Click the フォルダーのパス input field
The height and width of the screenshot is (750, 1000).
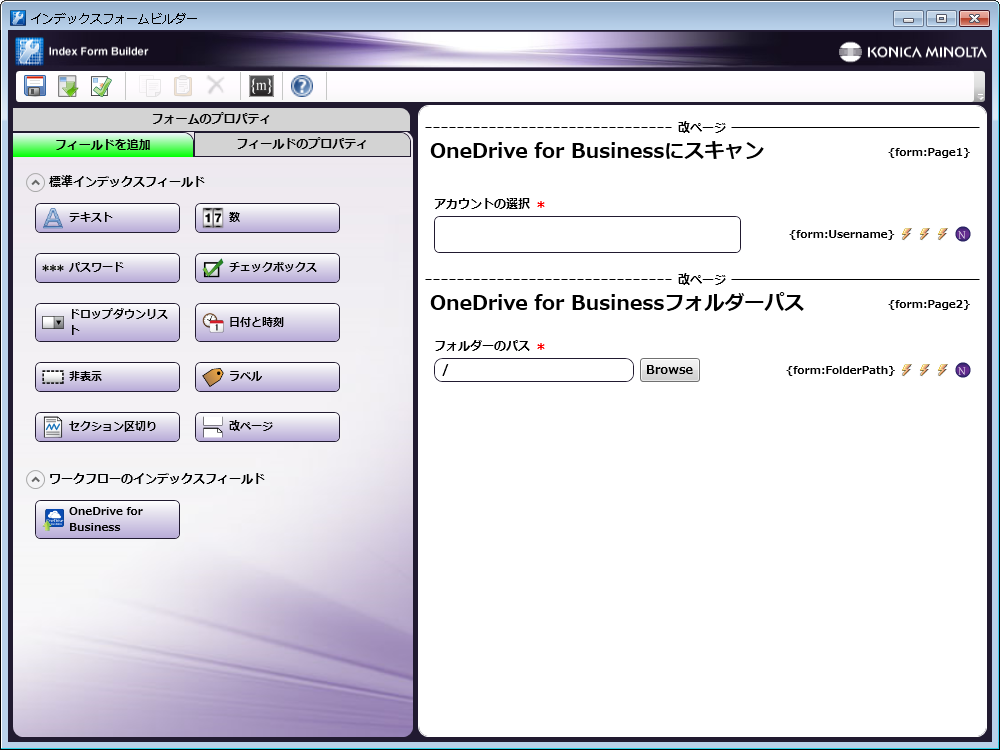click(534, 370)
